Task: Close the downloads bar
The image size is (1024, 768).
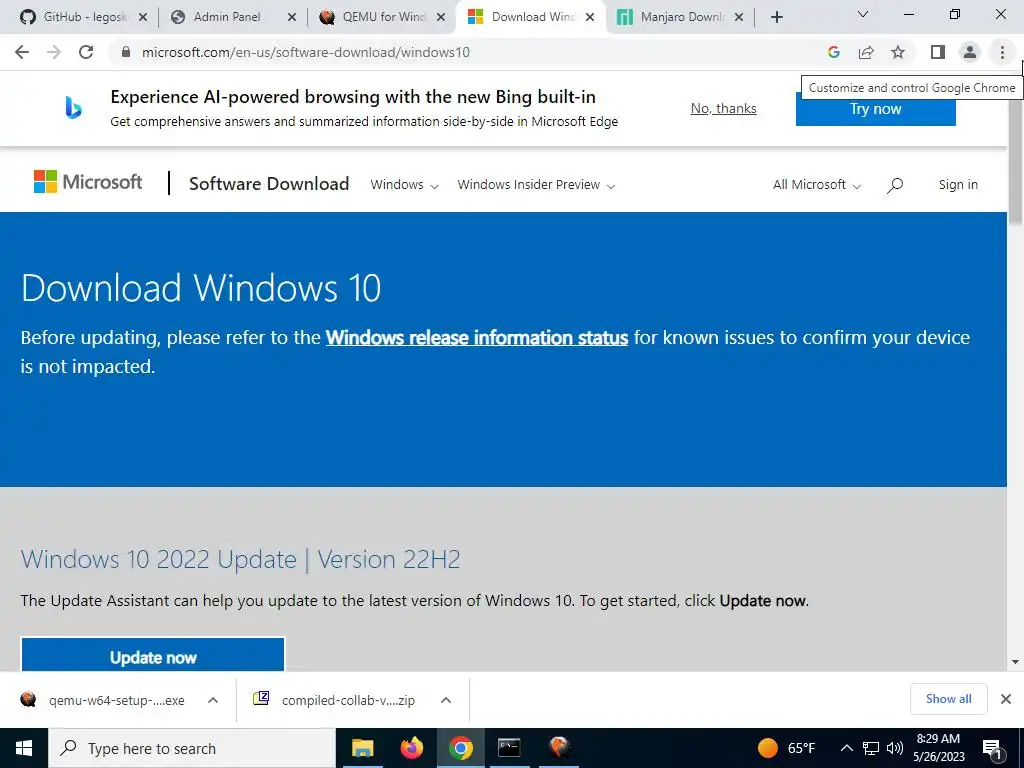Action: coord(1006,699)
